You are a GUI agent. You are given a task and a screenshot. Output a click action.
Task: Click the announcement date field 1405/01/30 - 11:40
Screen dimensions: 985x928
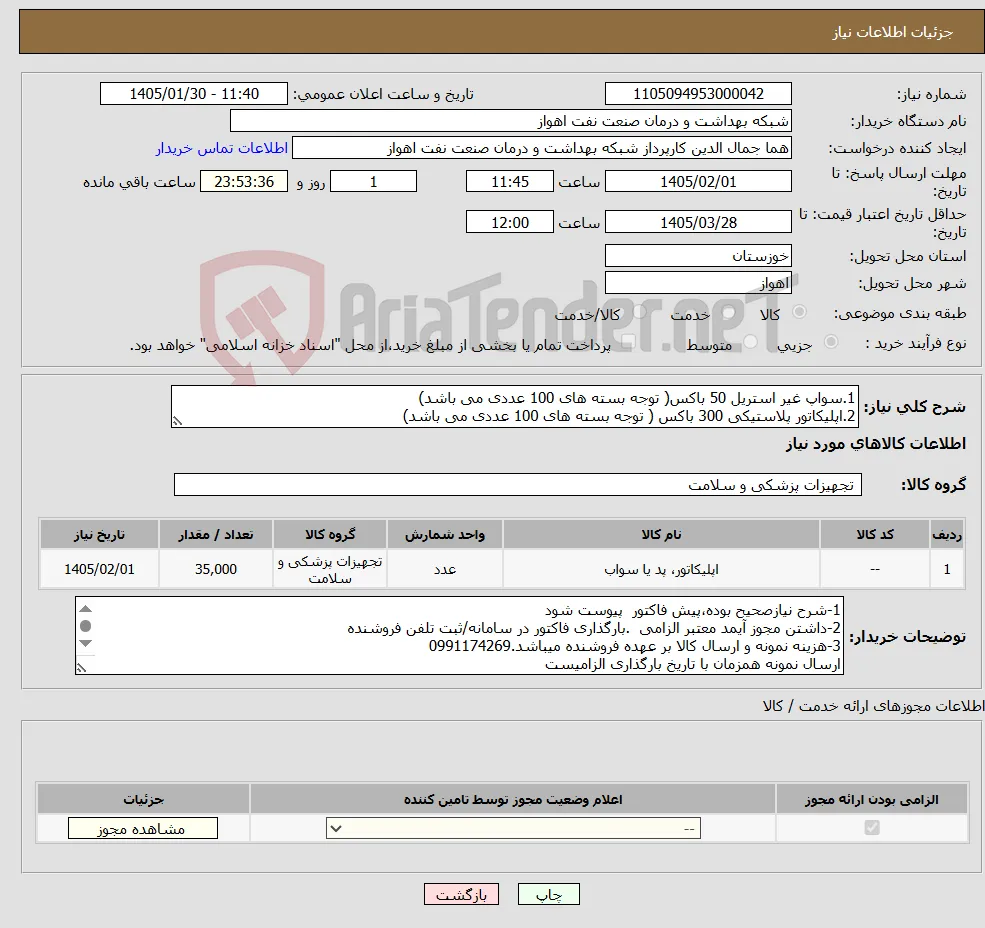pyautogui.click(x=193, y=94)
